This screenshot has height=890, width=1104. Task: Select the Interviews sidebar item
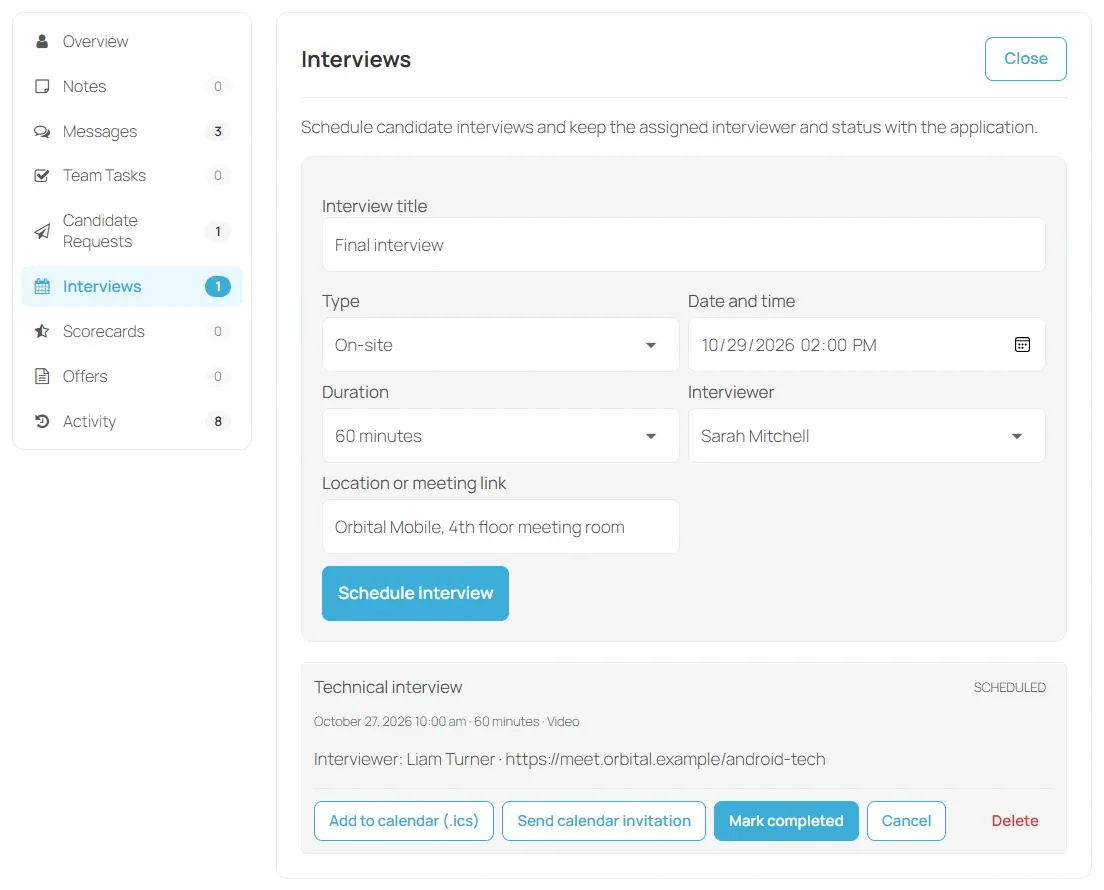(132, 287)
